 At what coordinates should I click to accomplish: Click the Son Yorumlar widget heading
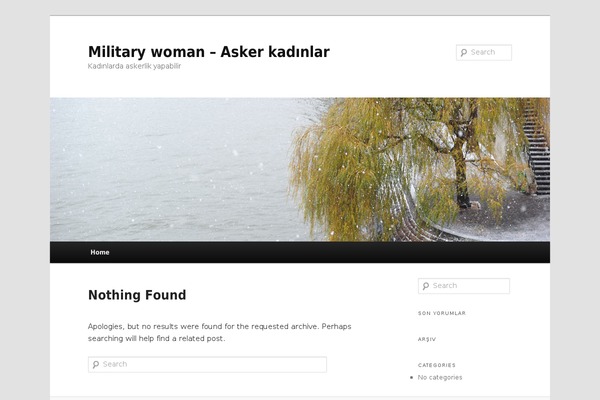click(442, 313)
